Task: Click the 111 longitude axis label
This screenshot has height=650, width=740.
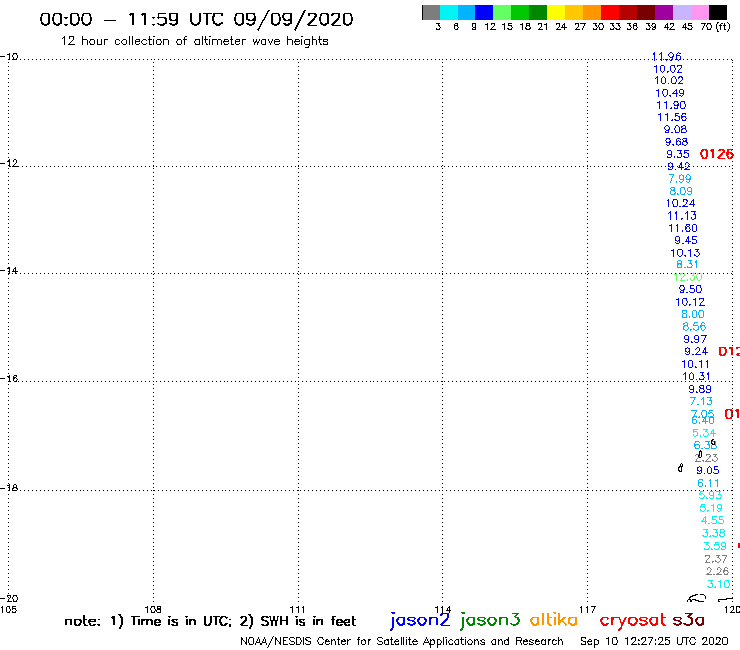Action: pos(297,609)
